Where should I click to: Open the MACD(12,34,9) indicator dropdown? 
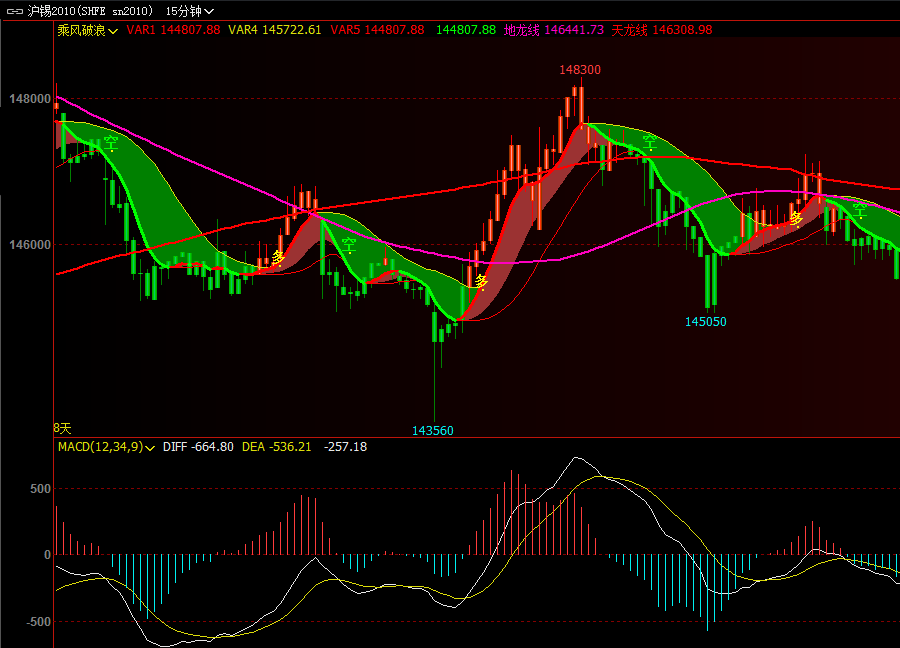(106, 447)
